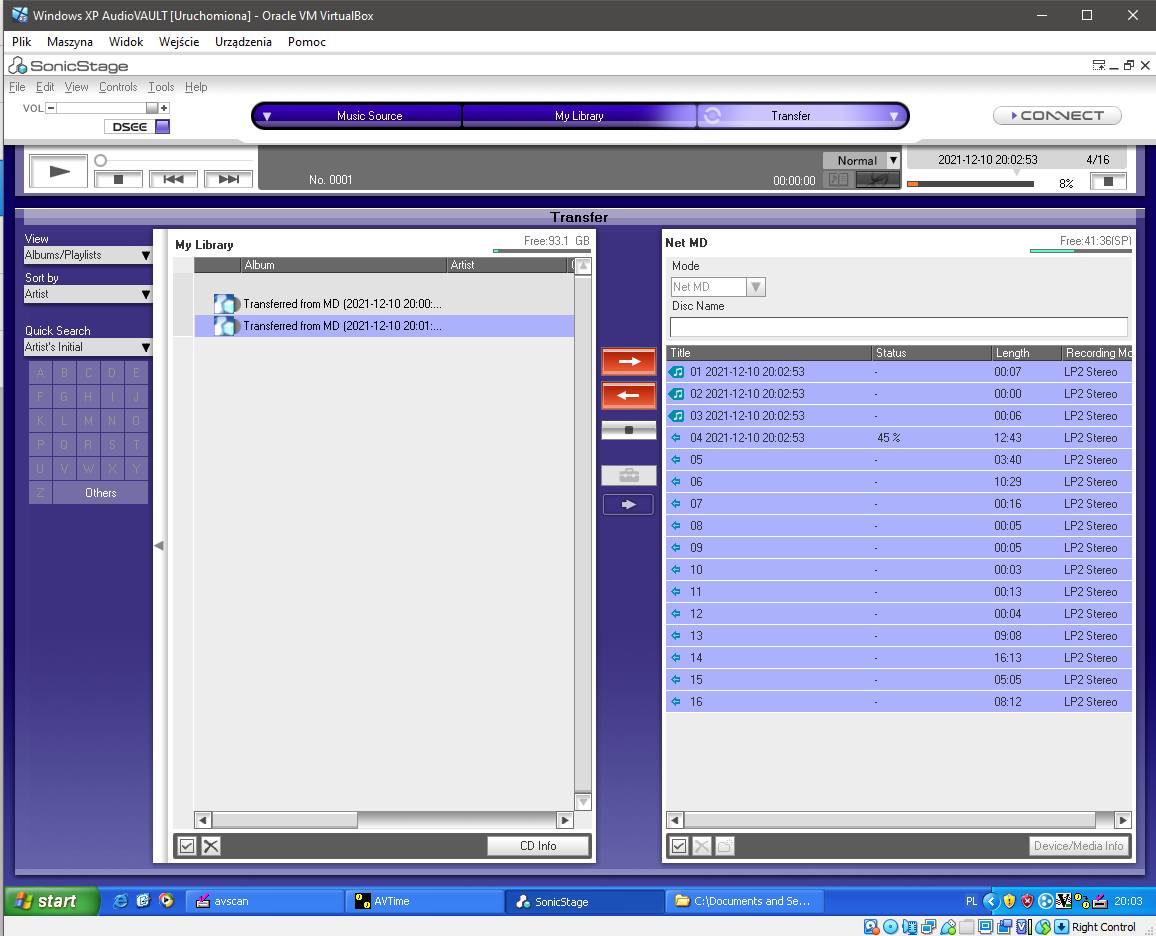Switch to avscan in the taskbar

263,901
